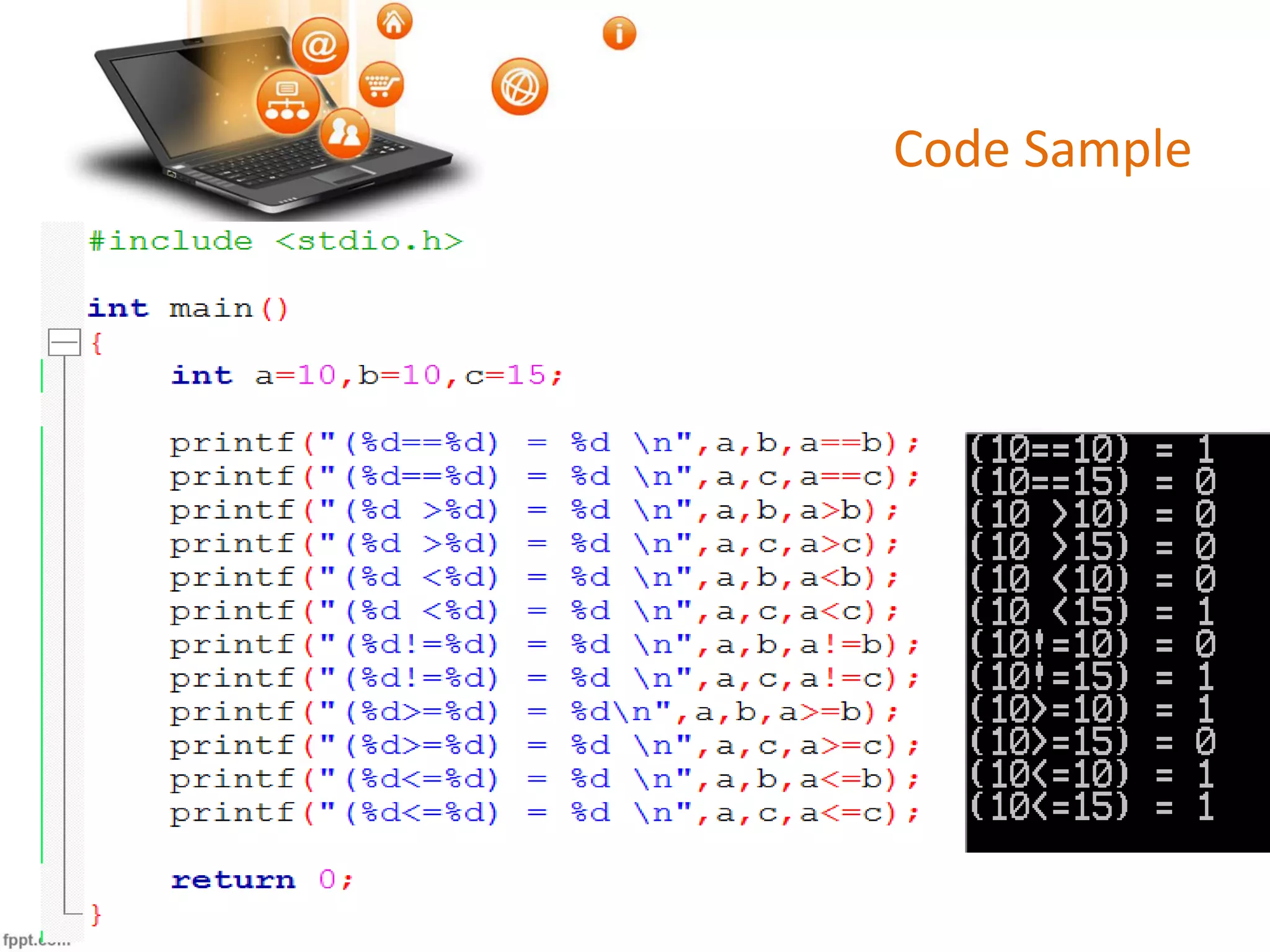Click console output line (10==10) = 1

click(1092, 449)
